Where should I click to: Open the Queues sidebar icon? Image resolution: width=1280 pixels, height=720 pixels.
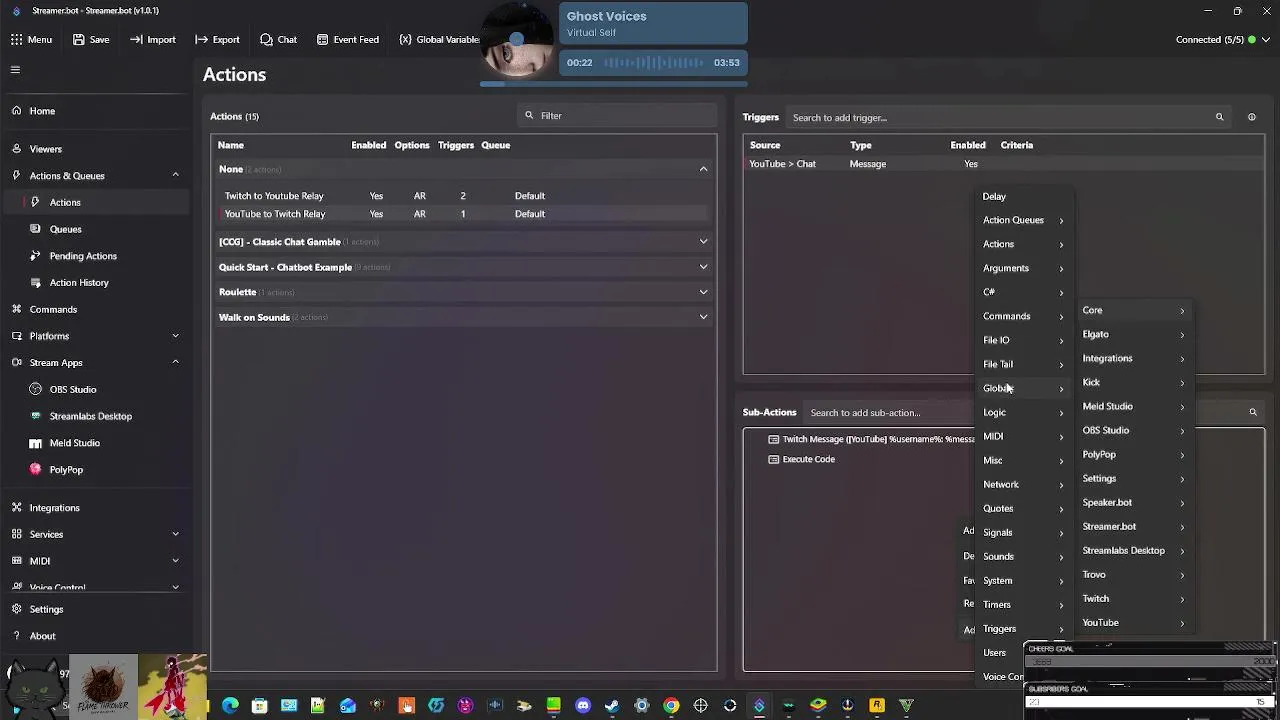36,229
